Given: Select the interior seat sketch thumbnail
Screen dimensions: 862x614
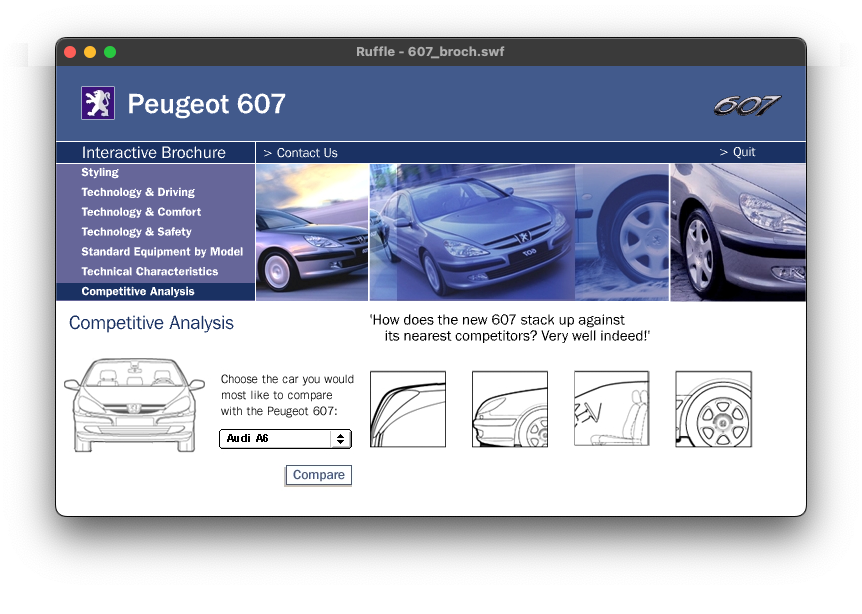Looking at the screenshot, I should coord(611,408).
